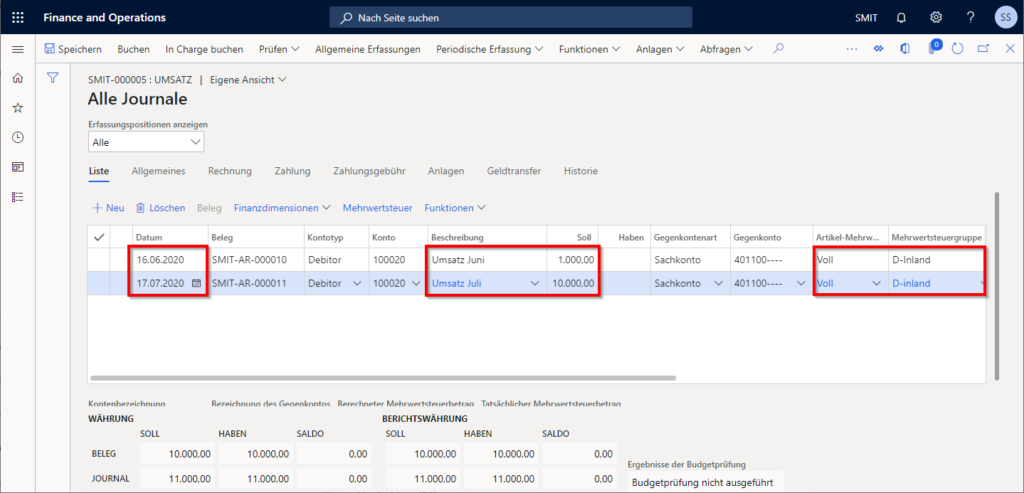Add a new line with Neu
The height and width of the screenshot is (493, 1024).
[108, 208]
